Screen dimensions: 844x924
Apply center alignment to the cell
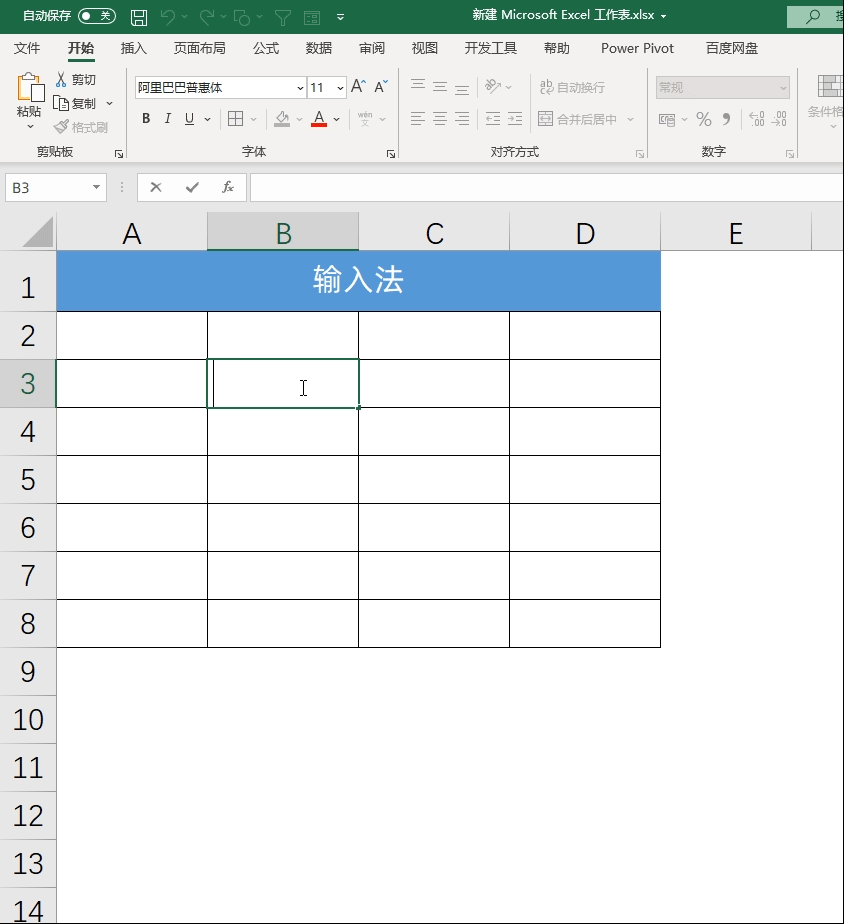(438, 117)
